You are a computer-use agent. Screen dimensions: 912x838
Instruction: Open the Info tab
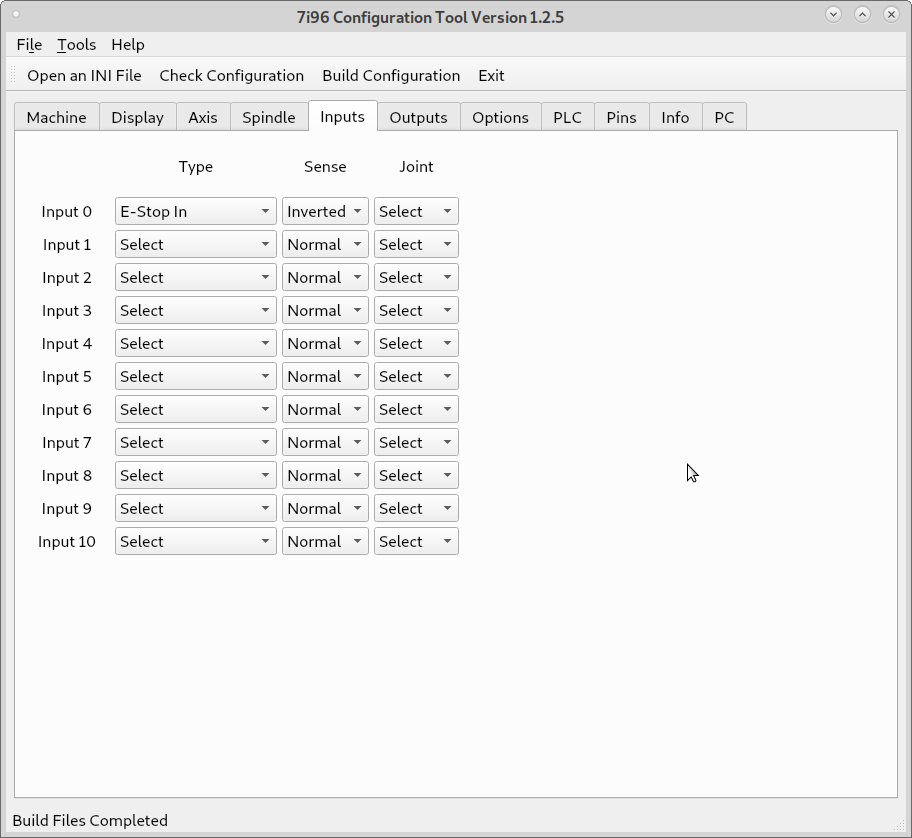pos(675,117)
